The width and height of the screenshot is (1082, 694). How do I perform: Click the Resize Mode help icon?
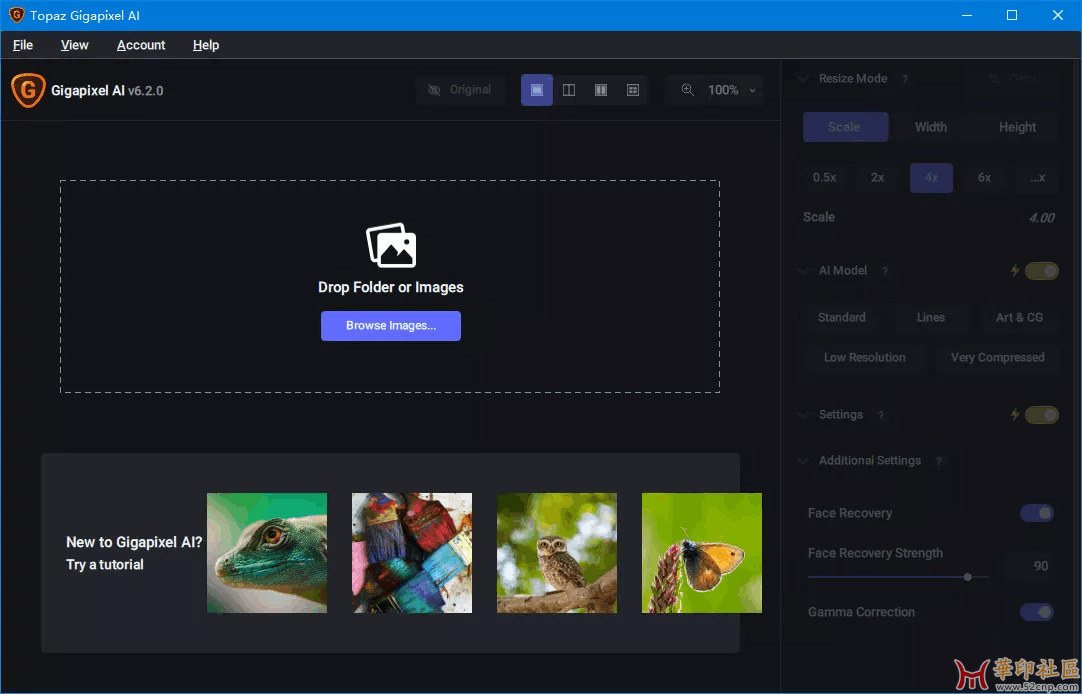pos(905,79)
